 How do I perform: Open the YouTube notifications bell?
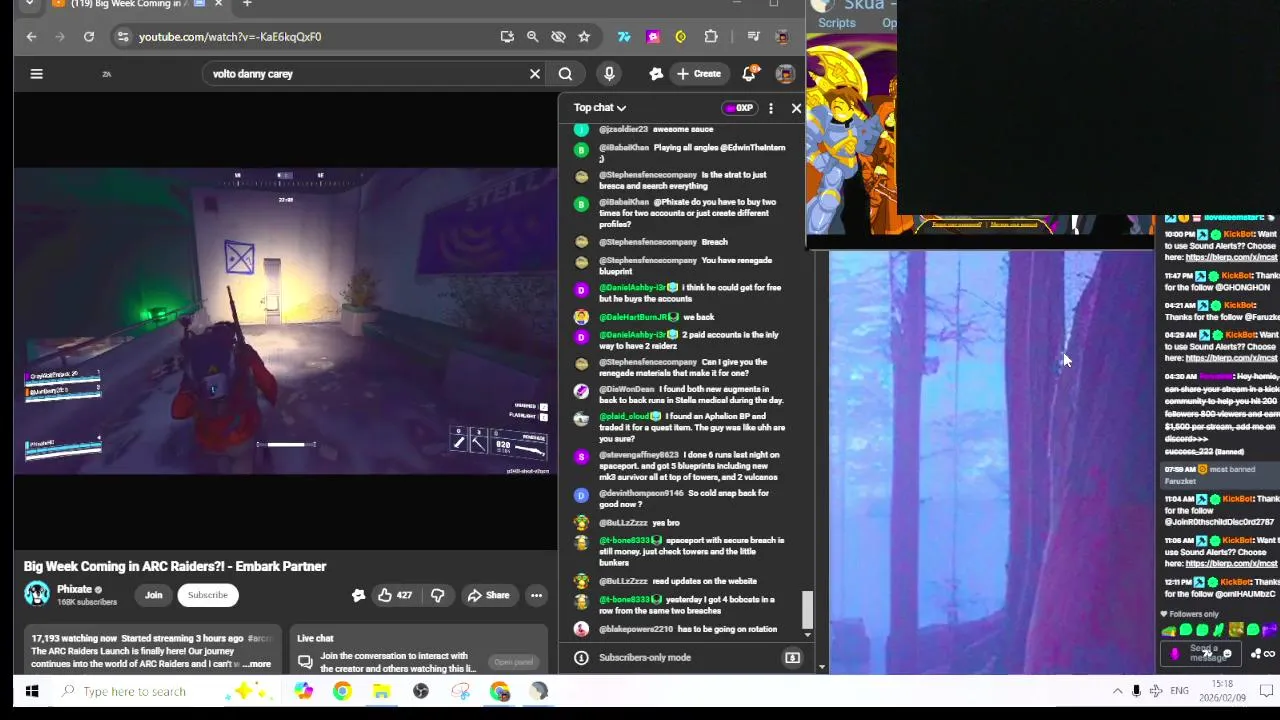[749, 73]
